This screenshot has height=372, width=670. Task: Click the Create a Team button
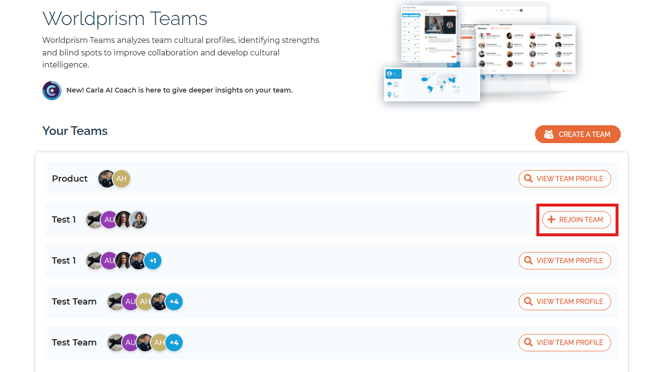(x=577, y=134)
